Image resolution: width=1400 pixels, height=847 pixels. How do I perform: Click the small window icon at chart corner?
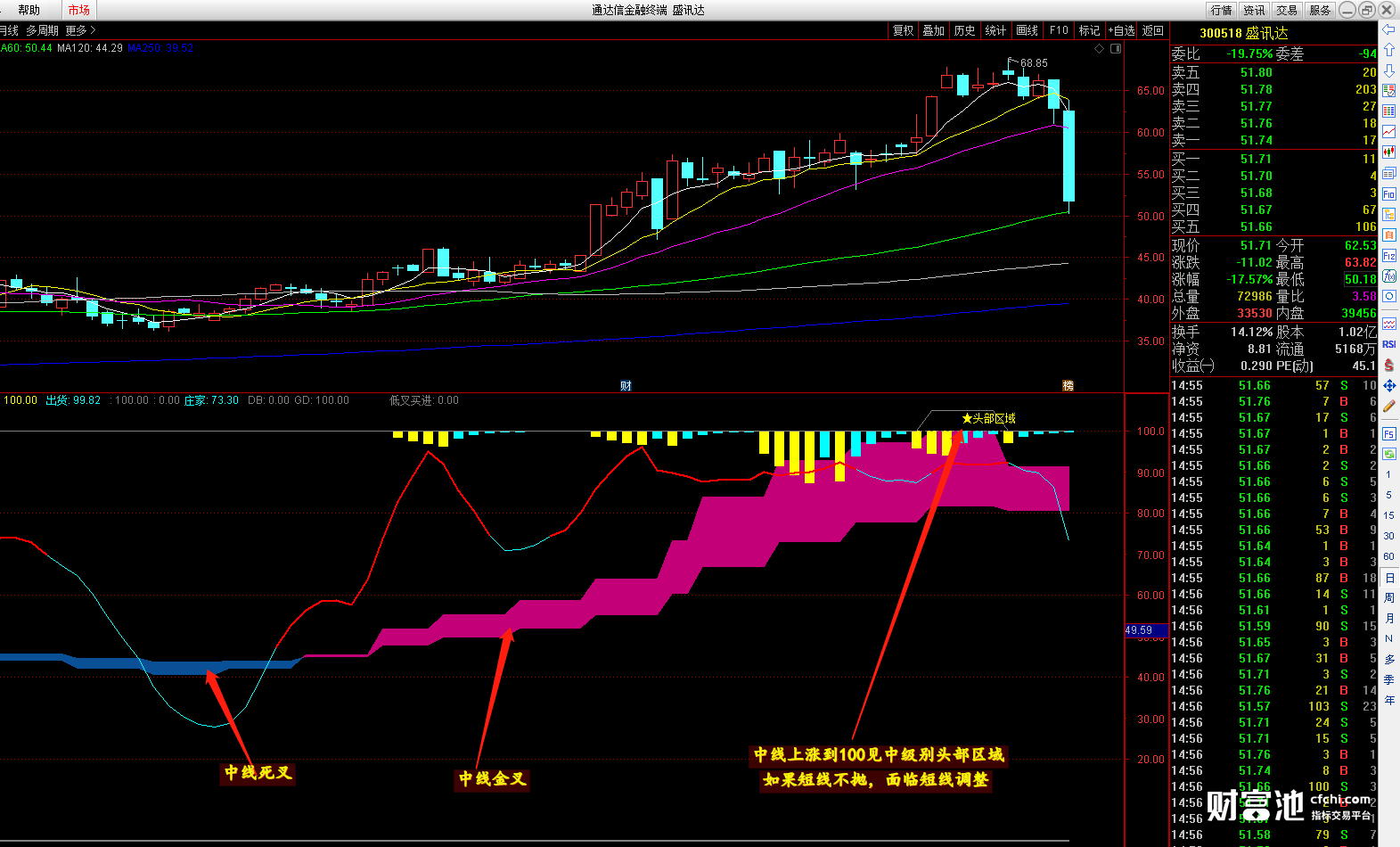click(1116, 49)
